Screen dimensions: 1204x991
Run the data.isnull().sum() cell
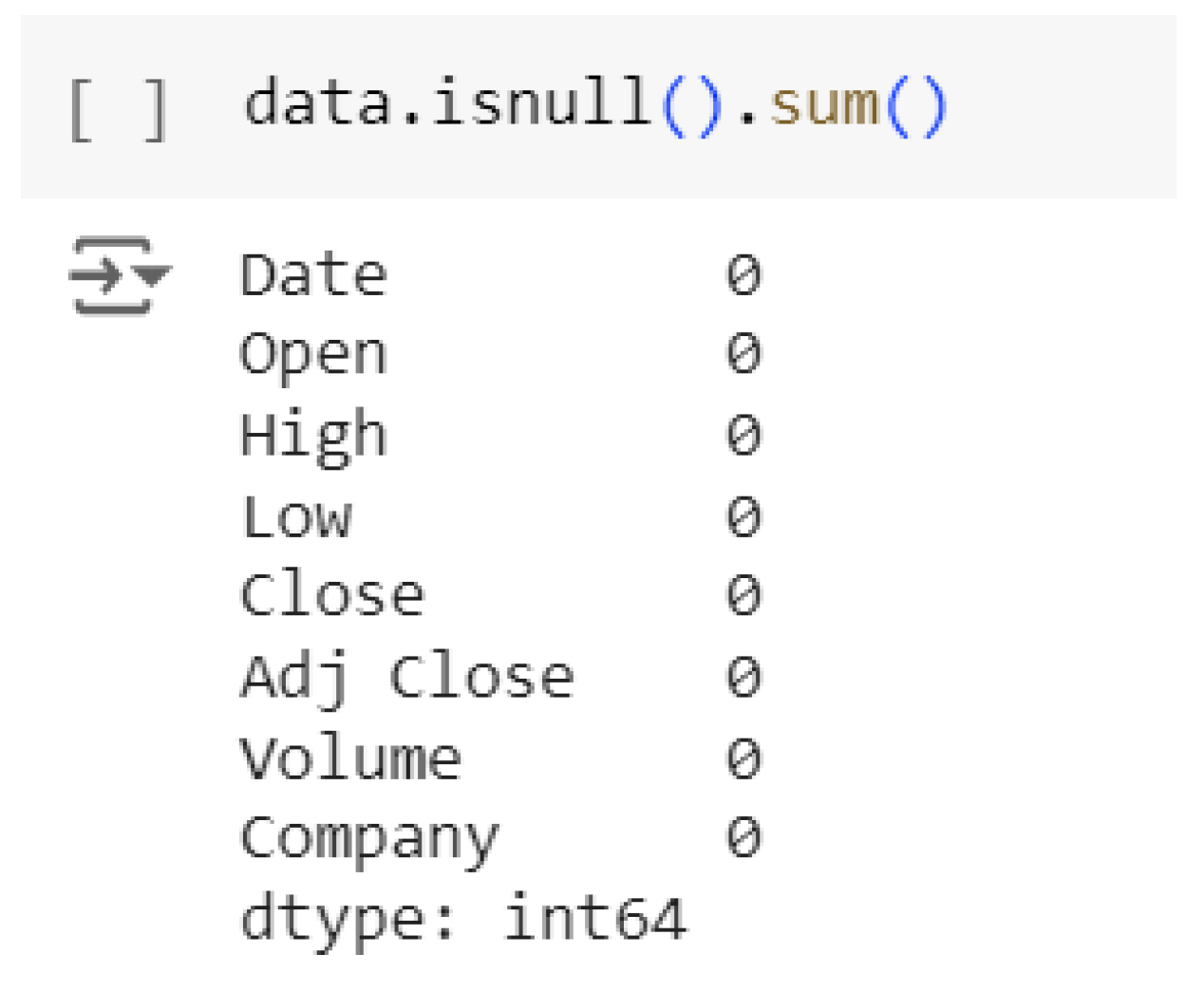(119, 110)
